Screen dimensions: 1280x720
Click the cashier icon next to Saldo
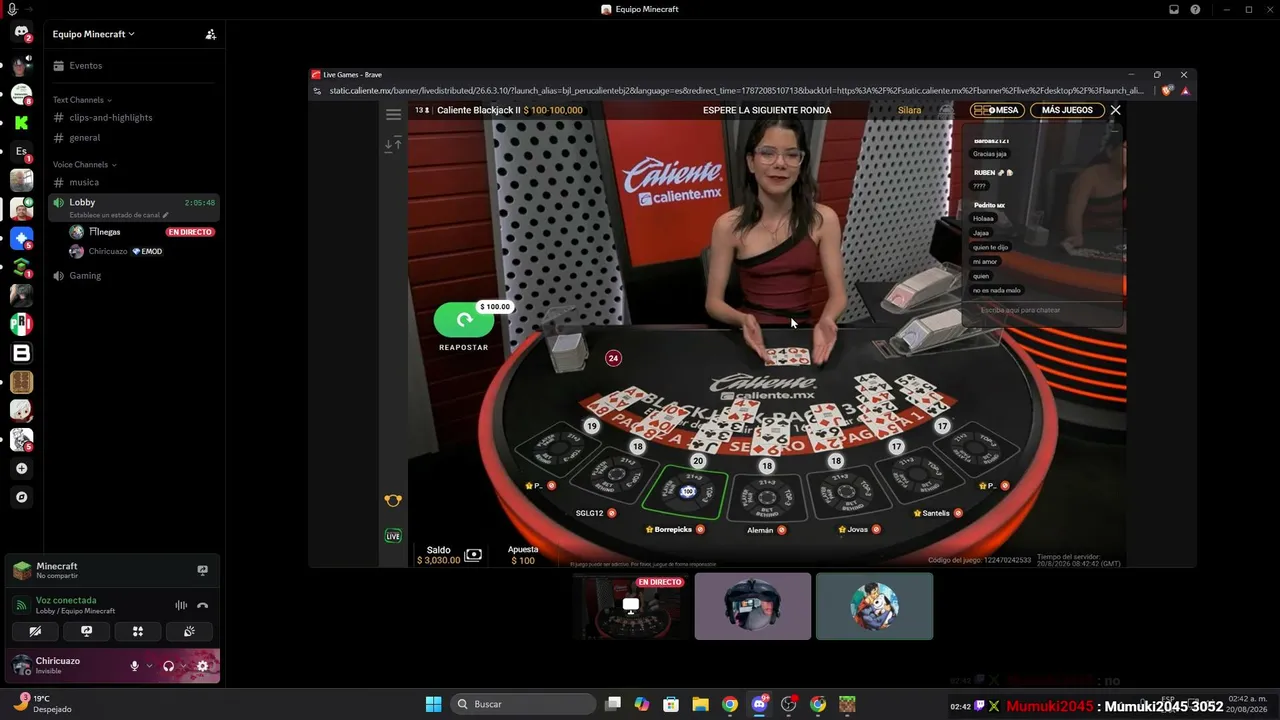click(474, 555)
